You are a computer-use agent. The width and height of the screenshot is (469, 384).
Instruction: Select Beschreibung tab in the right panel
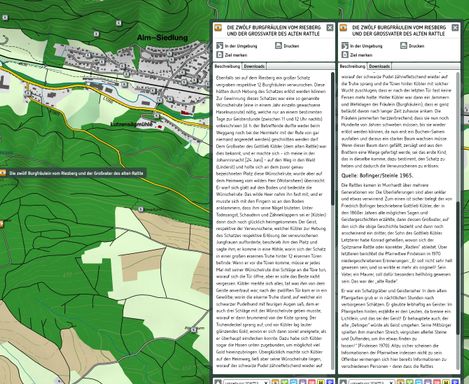click(x=353, y=66)
